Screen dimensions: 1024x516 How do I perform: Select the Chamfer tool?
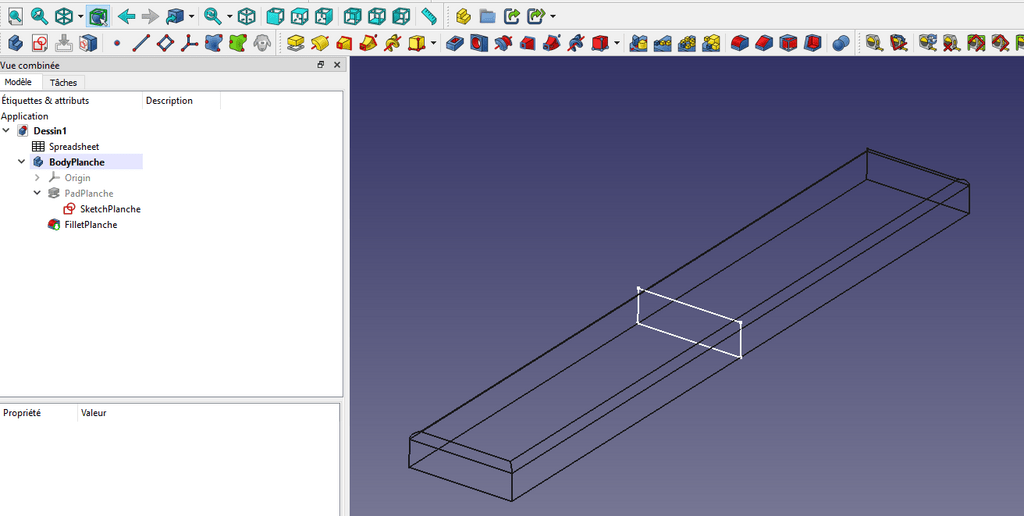763,43
